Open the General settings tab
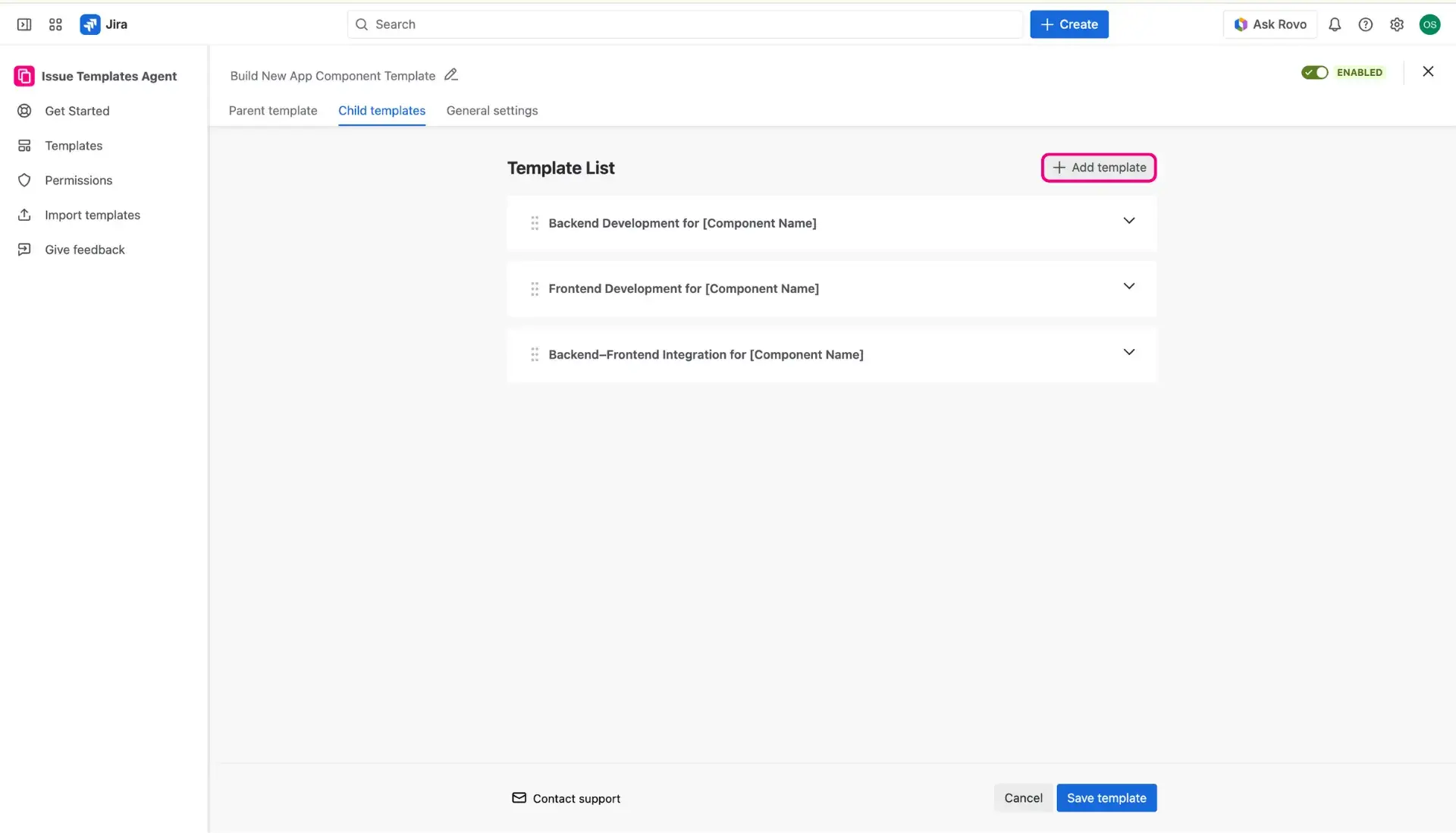The height and width of the screenshot is (833, 1456). point(491,111)
